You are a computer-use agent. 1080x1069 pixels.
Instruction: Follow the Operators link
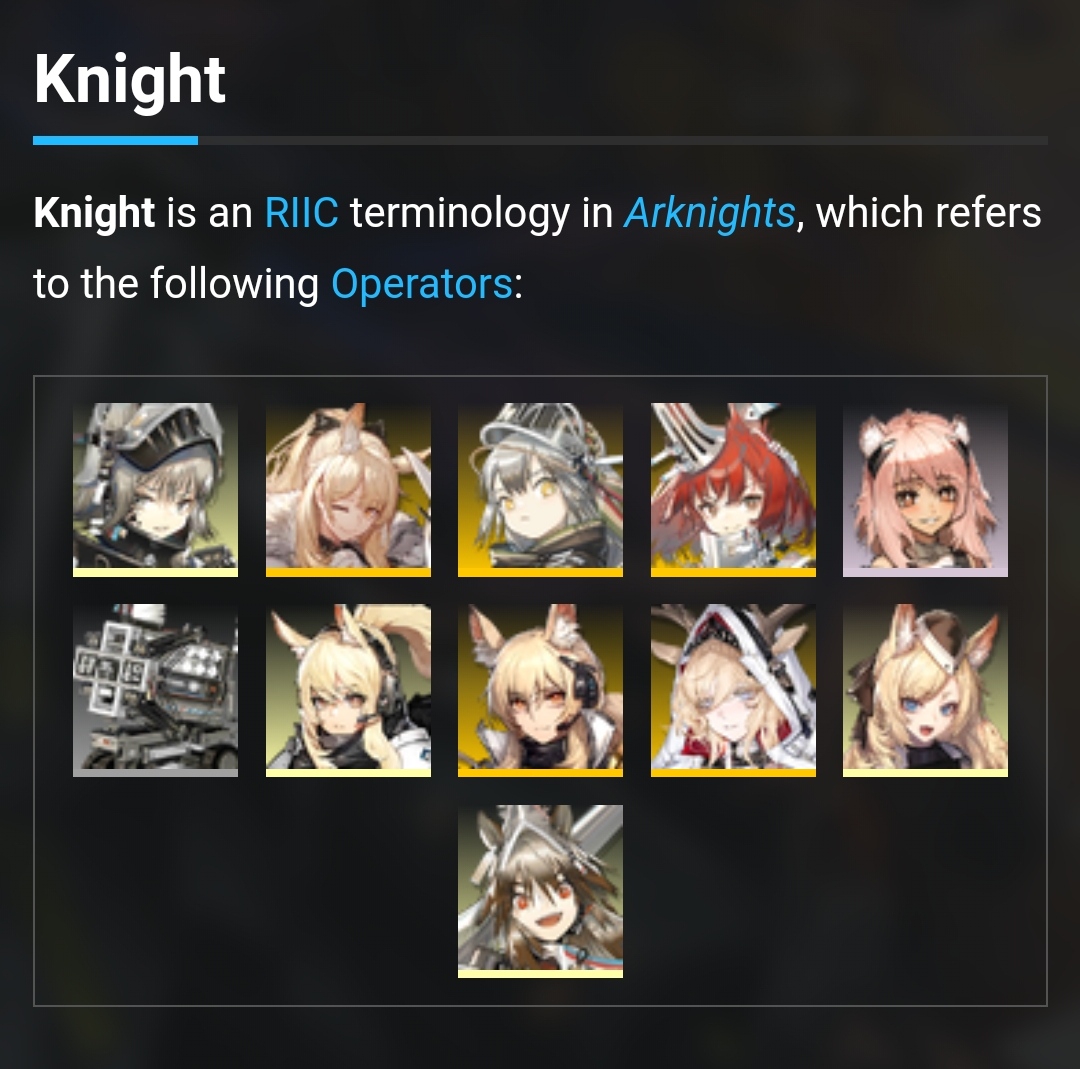click(422, 284)
